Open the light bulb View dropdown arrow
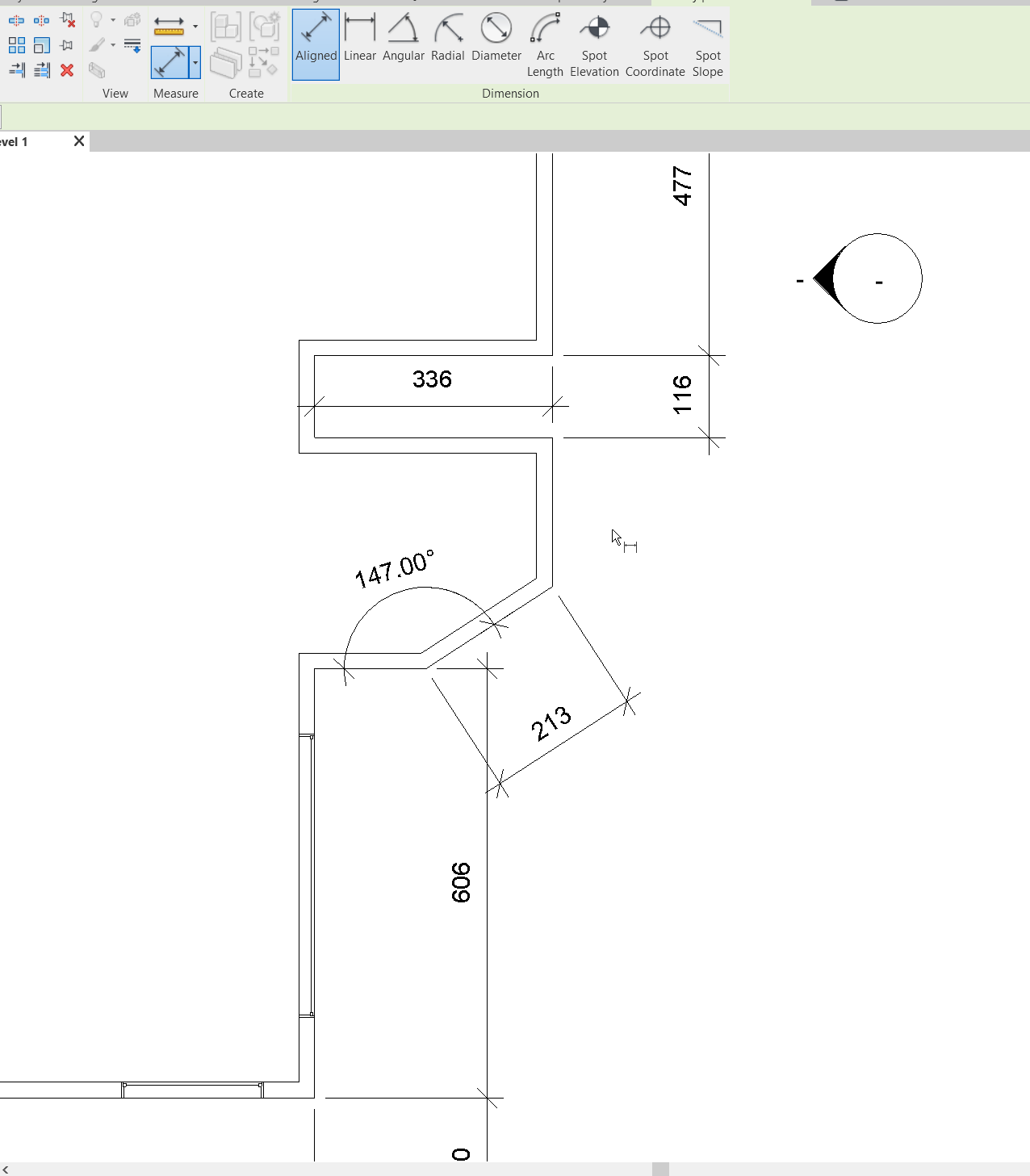This screenshot has height=1176, width=1030. coord(113,20)
